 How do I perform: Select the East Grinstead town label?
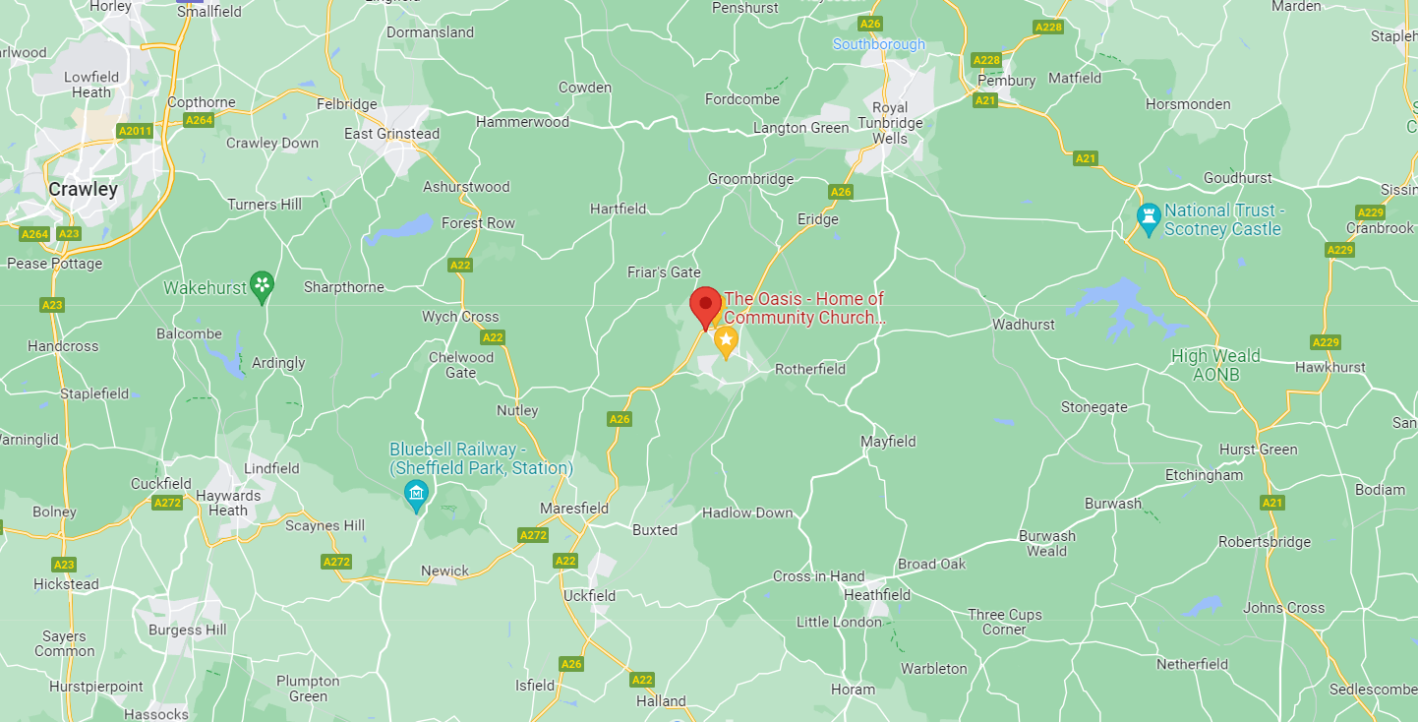tap(392, 134)
